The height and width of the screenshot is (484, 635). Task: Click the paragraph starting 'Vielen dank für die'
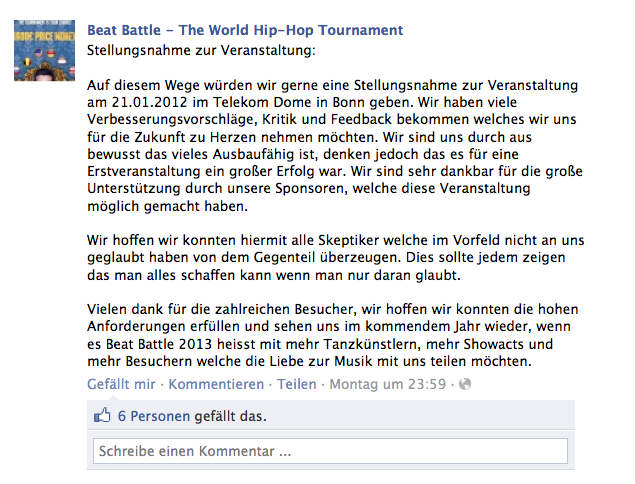332,335
